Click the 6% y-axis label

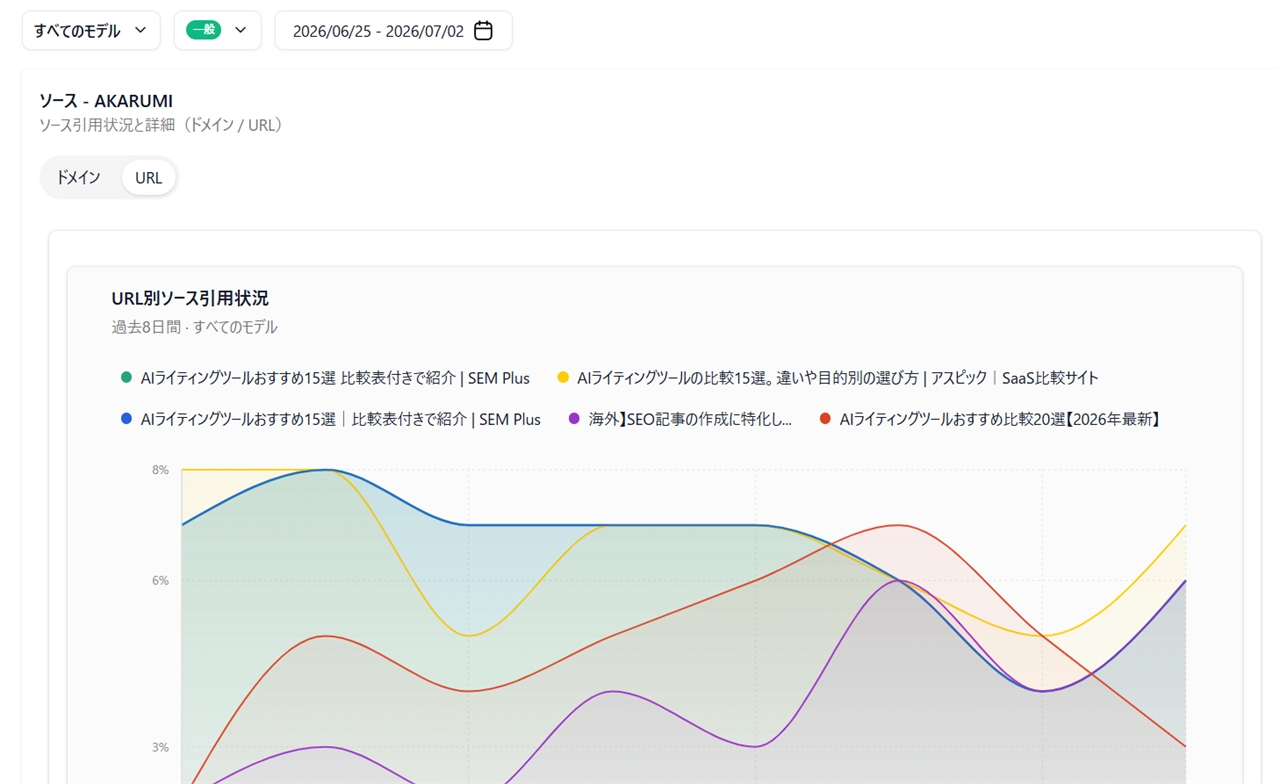160,581
